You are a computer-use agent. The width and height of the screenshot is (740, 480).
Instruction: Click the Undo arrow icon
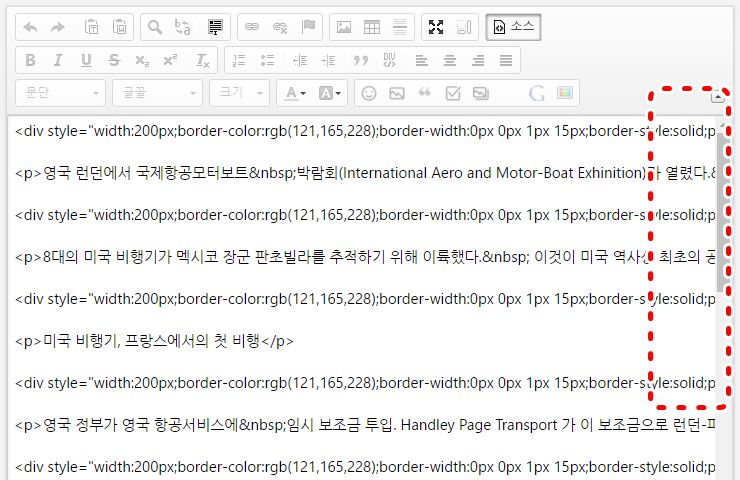(30, 27)
